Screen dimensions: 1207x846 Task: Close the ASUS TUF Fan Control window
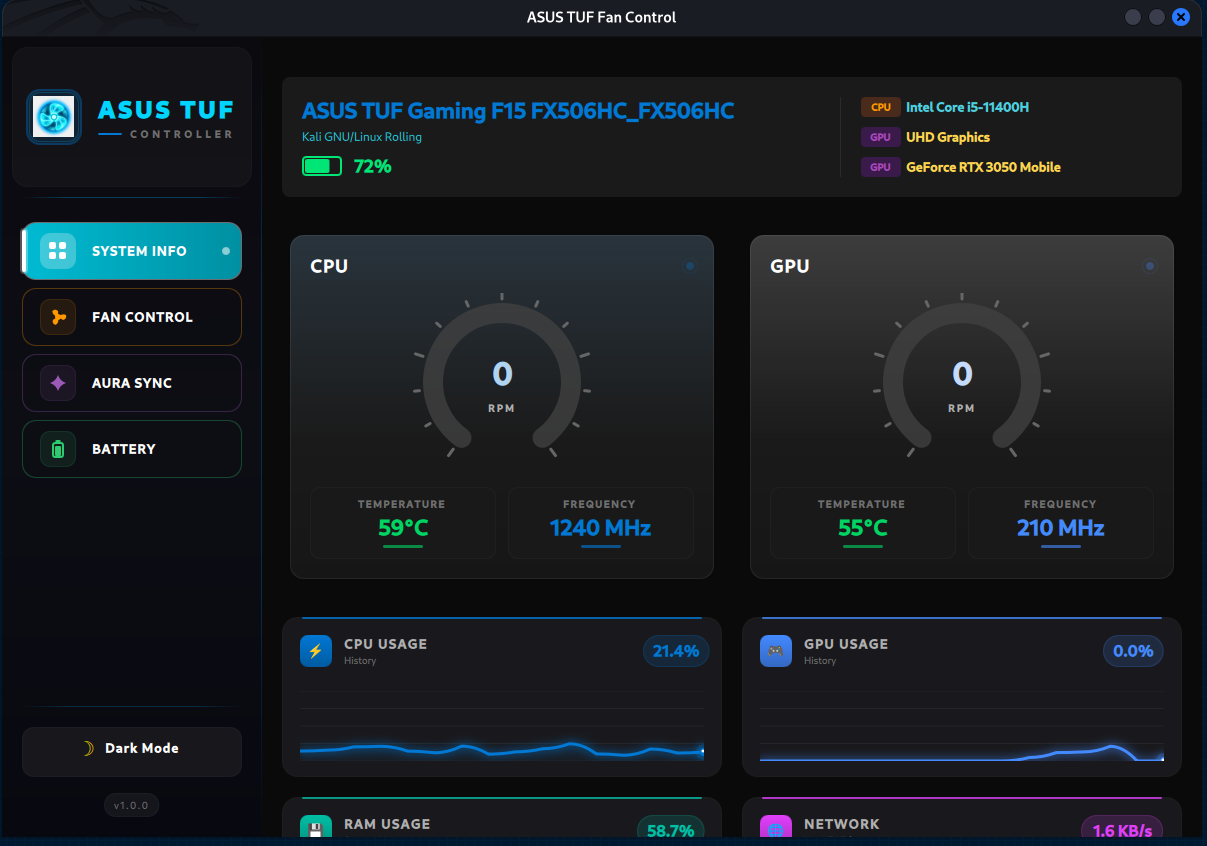1181,17
